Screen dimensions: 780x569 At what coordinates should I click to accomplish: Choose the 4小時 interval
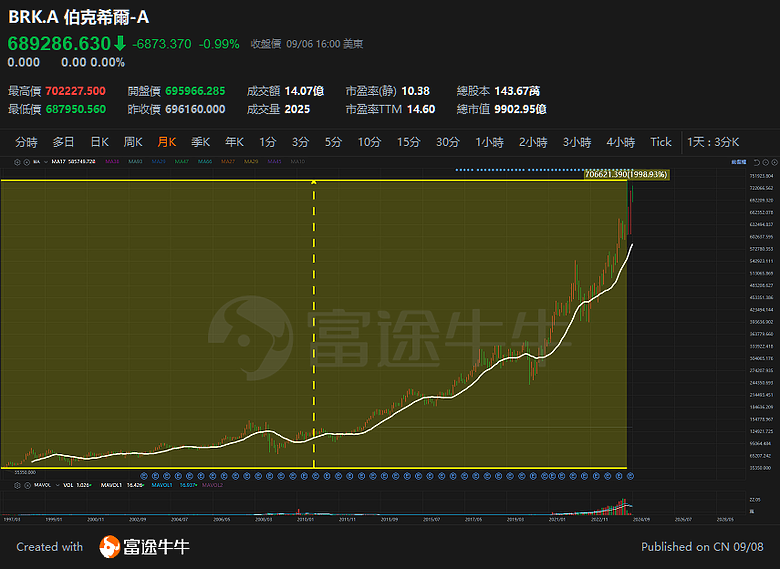[x=621, y=142]
